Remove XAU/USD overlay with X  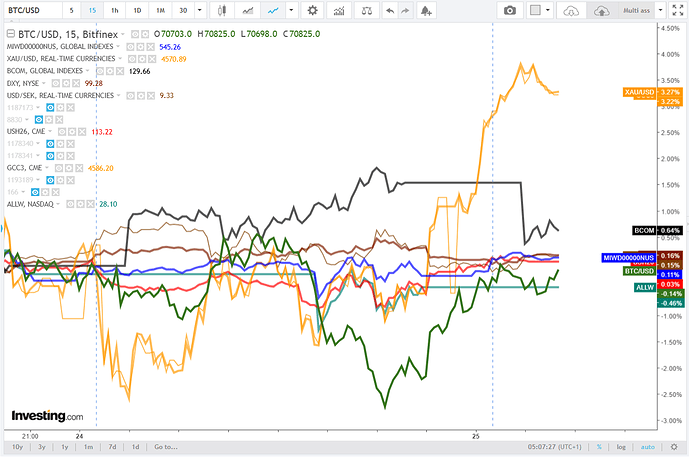152,59
